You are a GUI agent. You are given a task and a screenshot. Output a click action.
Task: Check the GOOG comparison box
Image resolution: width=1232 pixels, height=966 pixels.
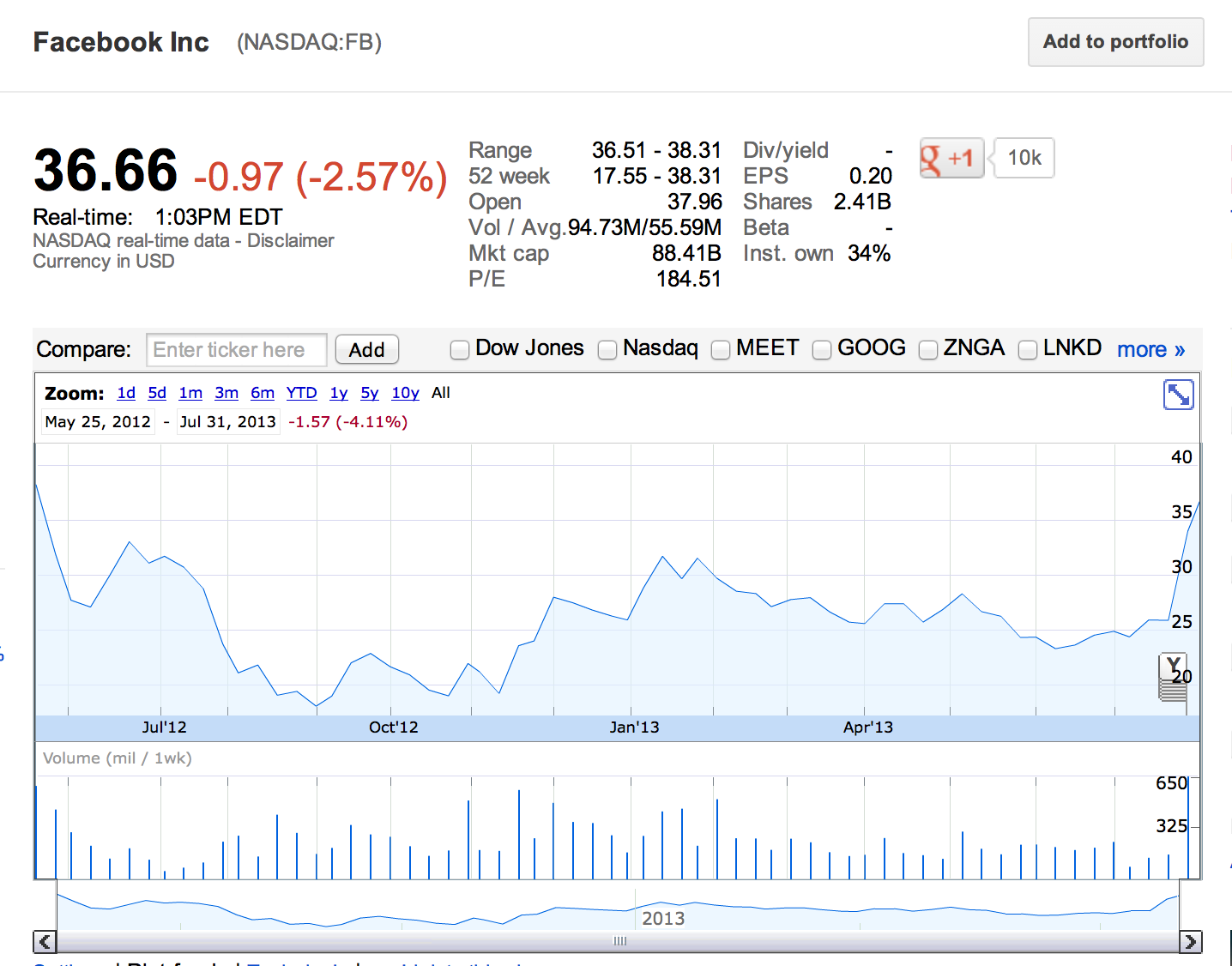(822, 350)
